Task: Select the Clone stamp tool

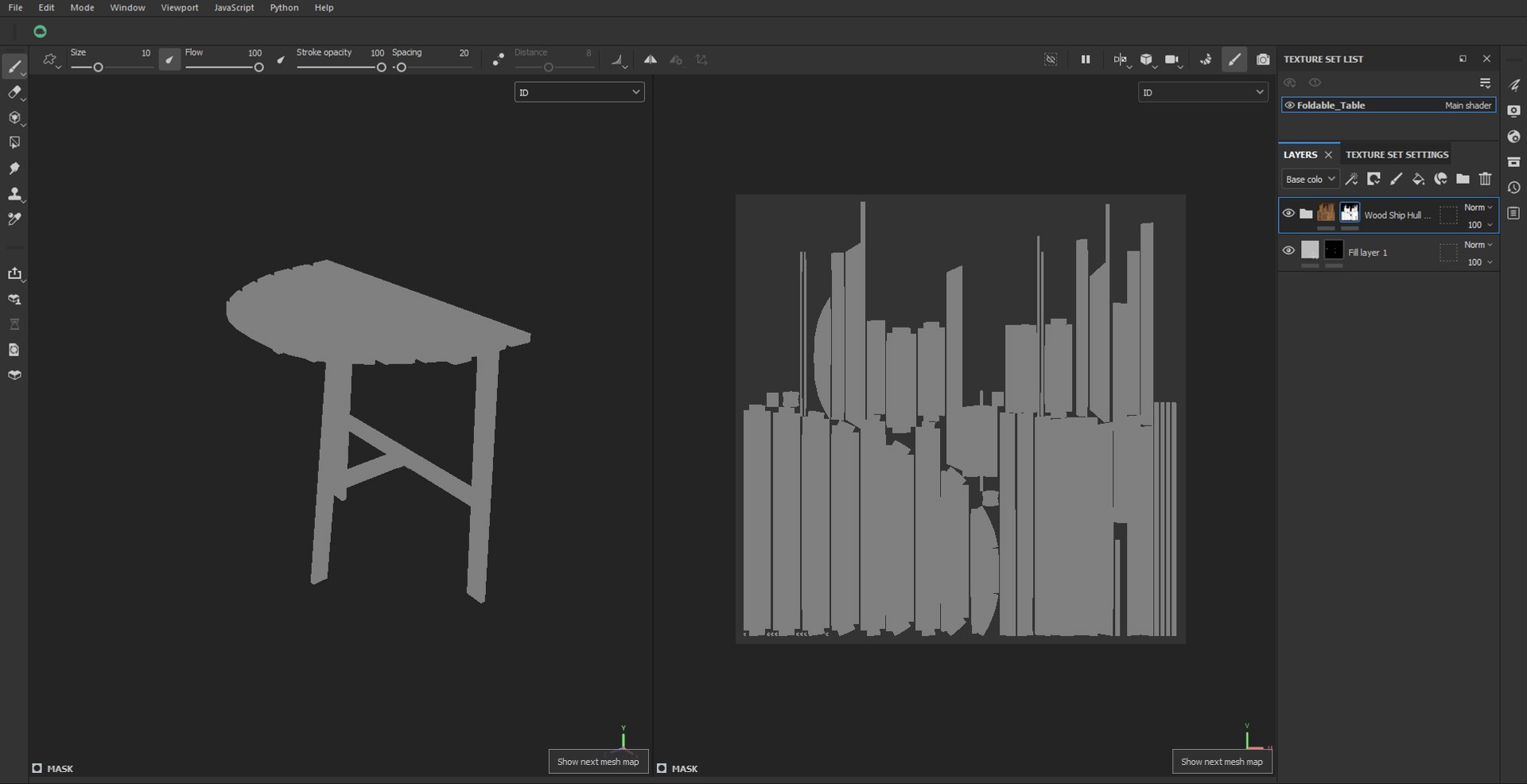Action: [14, 194]
